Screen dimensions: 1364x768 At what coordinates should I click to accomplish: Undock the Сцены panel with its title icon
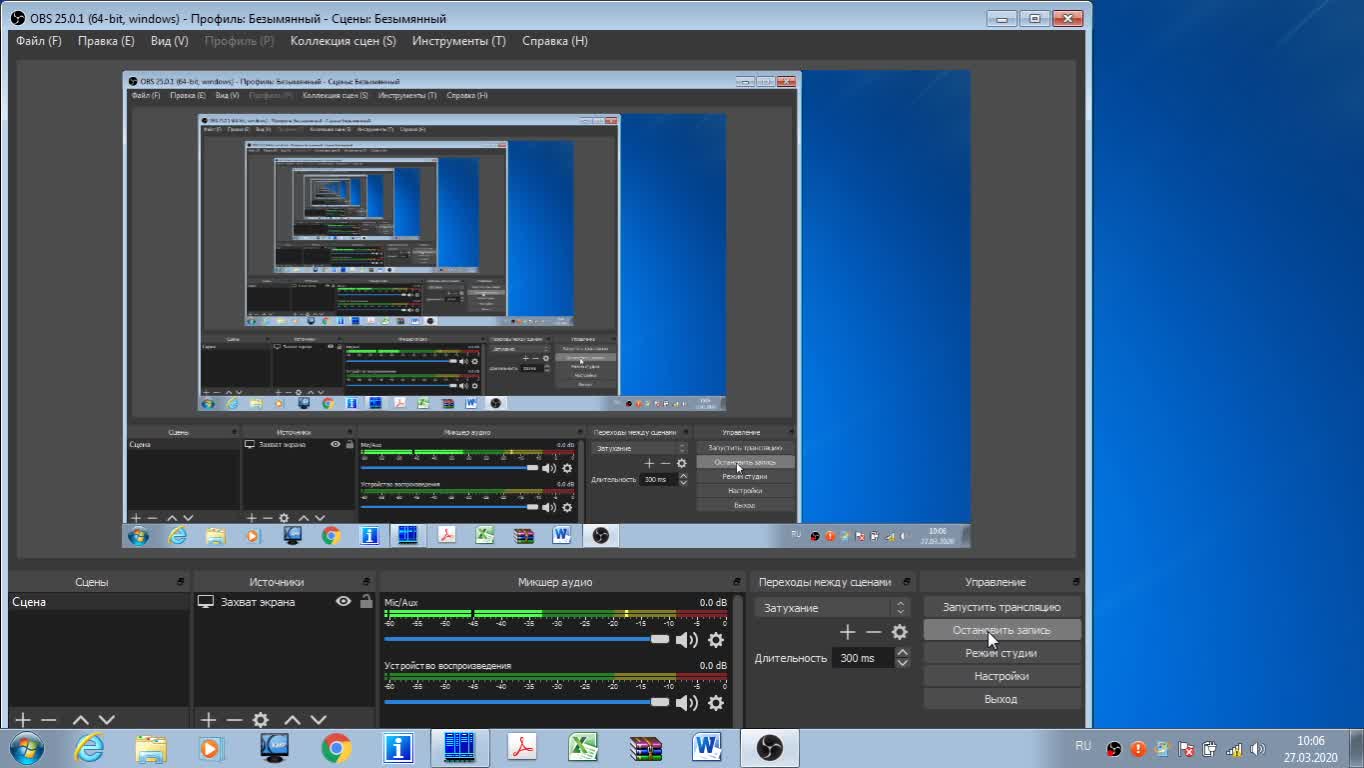[x=180, y=581]
